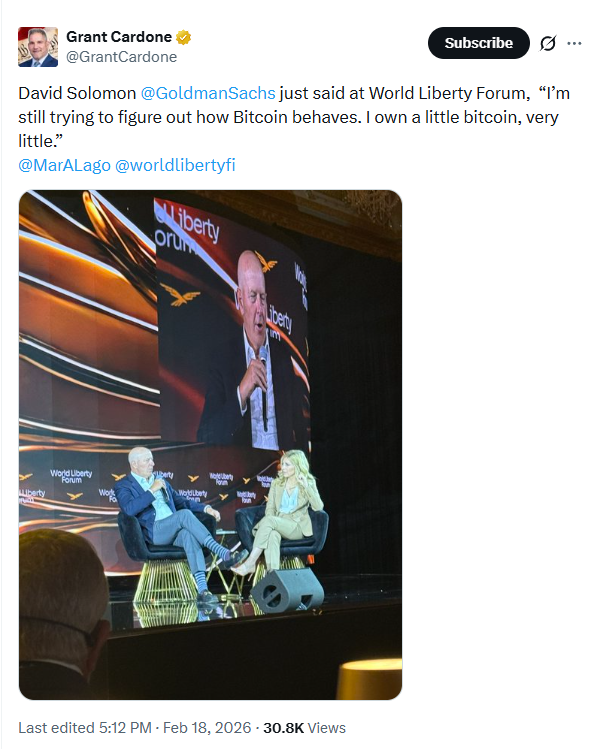The height and width of the screenshot is (749, 599).
Task: Click the gold verified badge
Action: tap(183, 37)
